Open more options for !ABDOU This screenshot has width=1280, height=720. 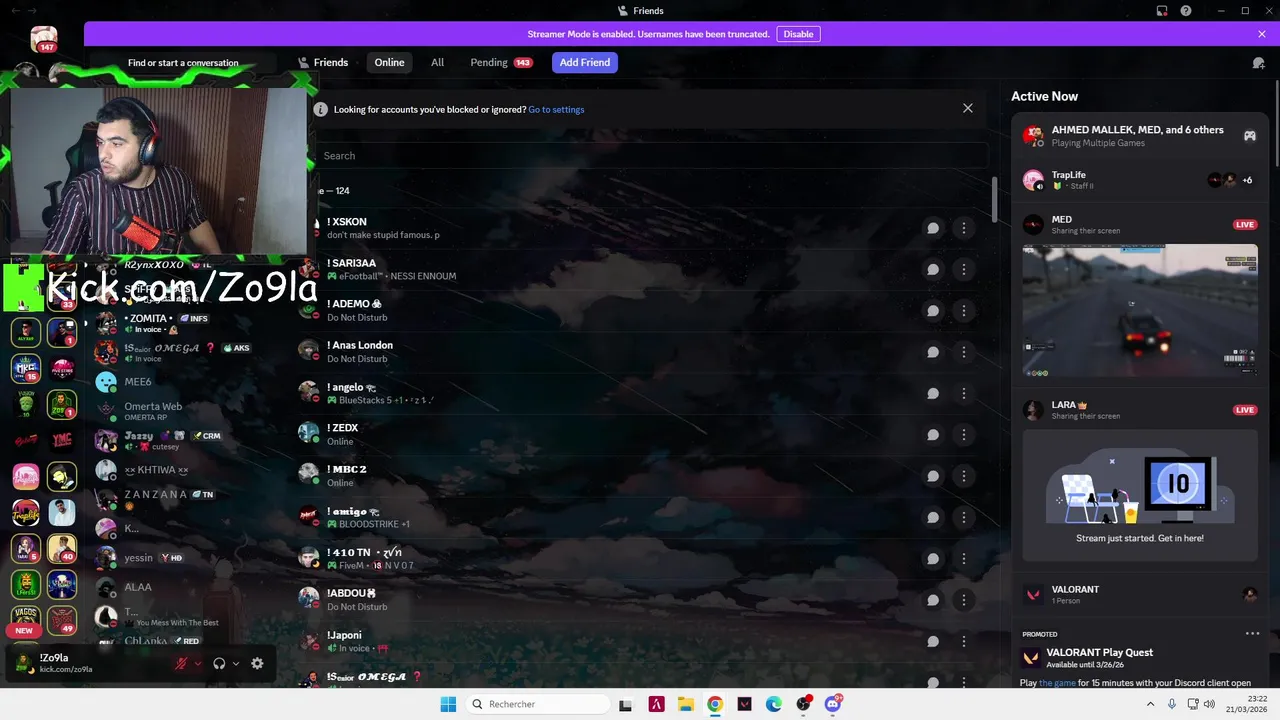(963, 600)
